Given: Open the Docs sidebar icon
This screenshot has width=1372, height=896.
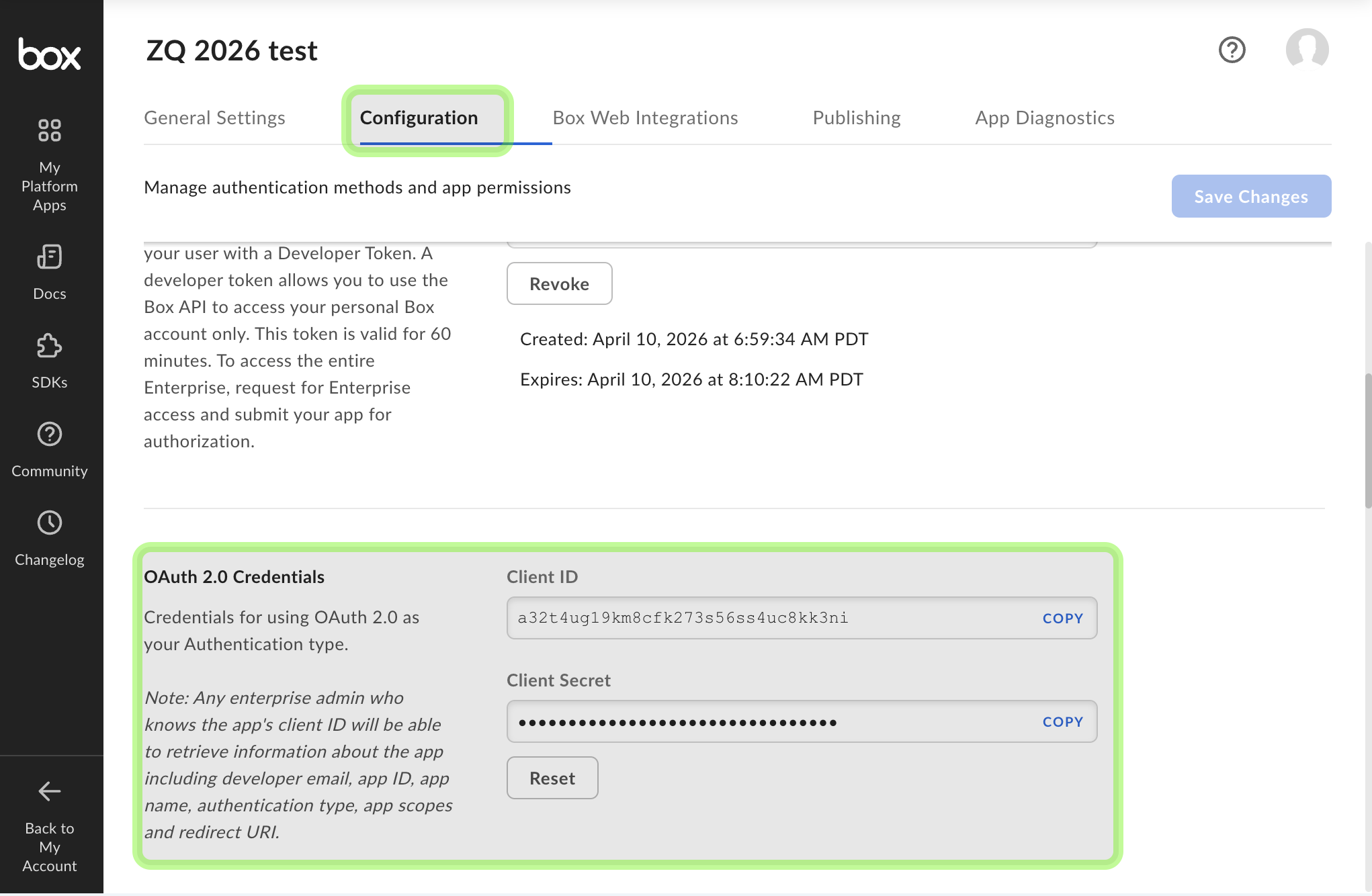Looking at the screenshot, I should click(50, 257).
